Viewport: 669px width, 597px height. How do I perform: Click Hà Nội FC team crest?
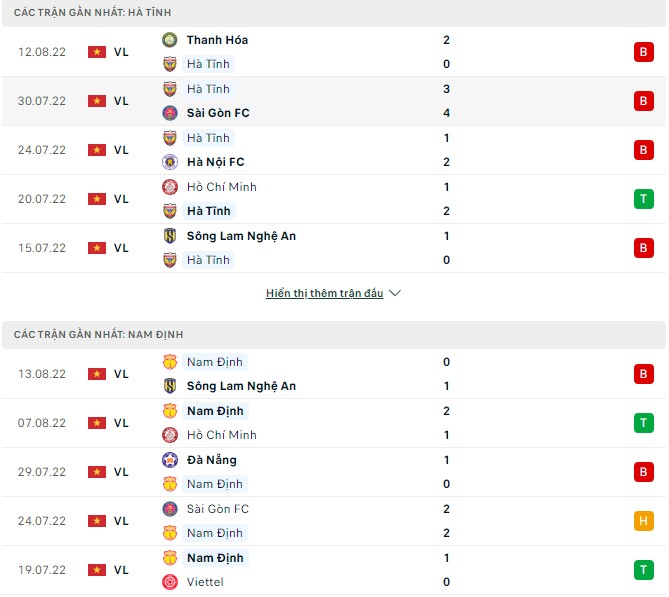click(x=169, y=162)
